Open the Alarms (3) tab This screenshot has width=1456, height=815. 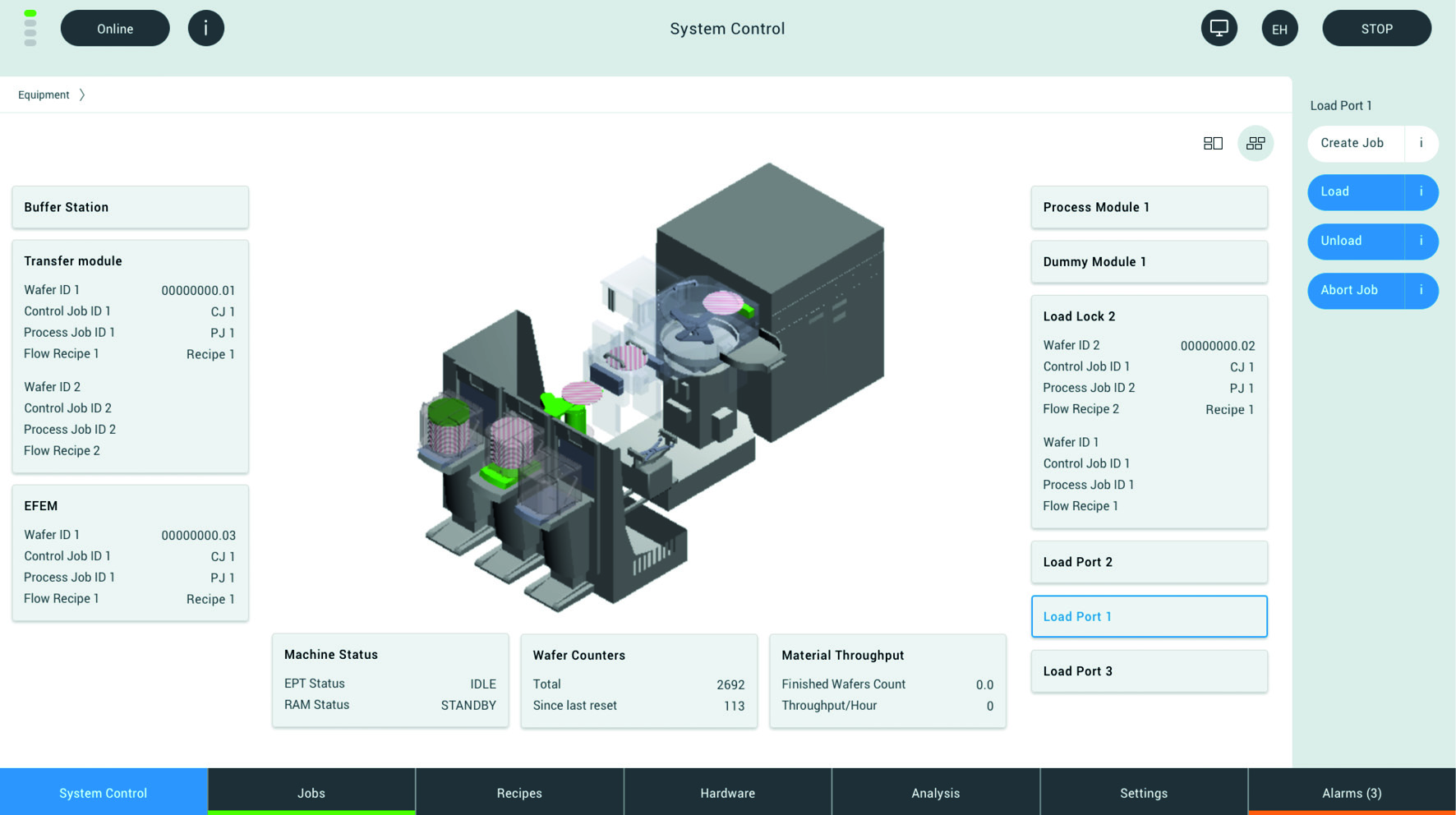[1351, 792]
